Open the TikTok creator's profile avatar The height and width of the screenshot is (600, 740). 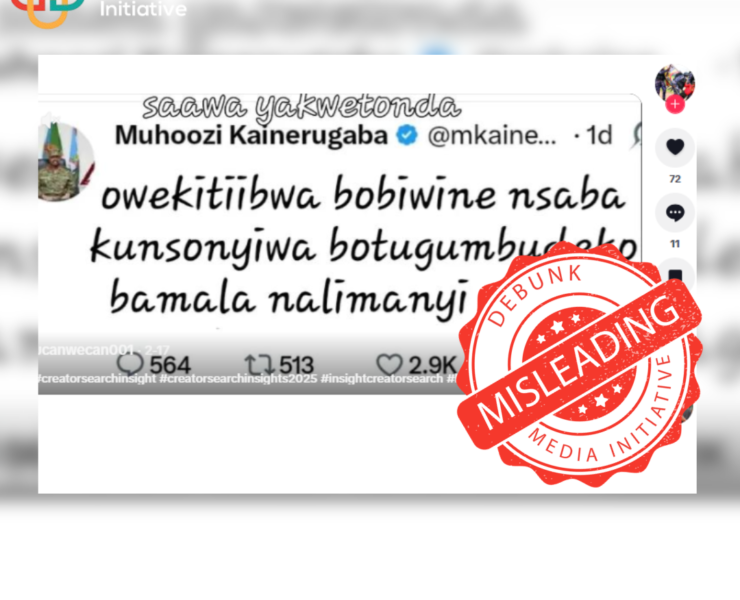[675, 84]
